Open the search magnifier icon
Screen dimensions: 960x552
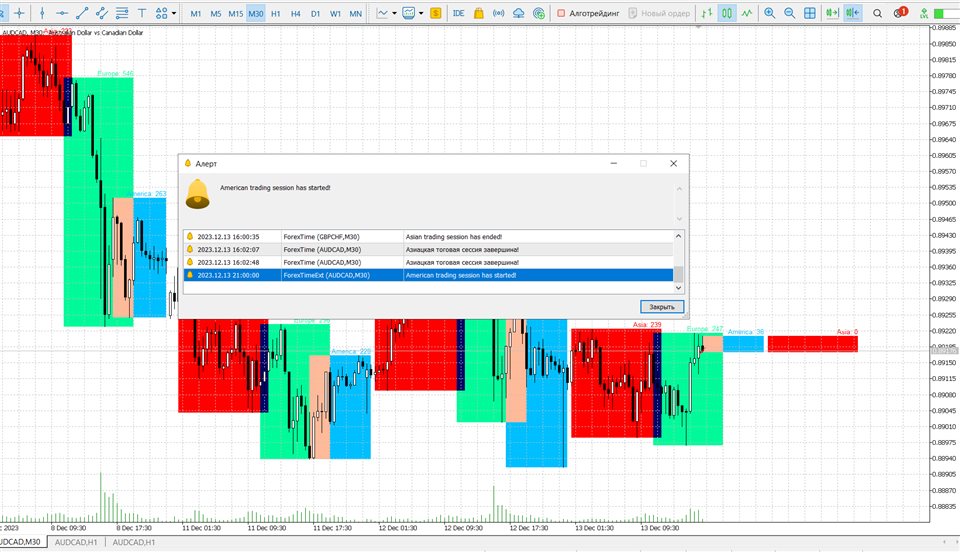point(877,13)
